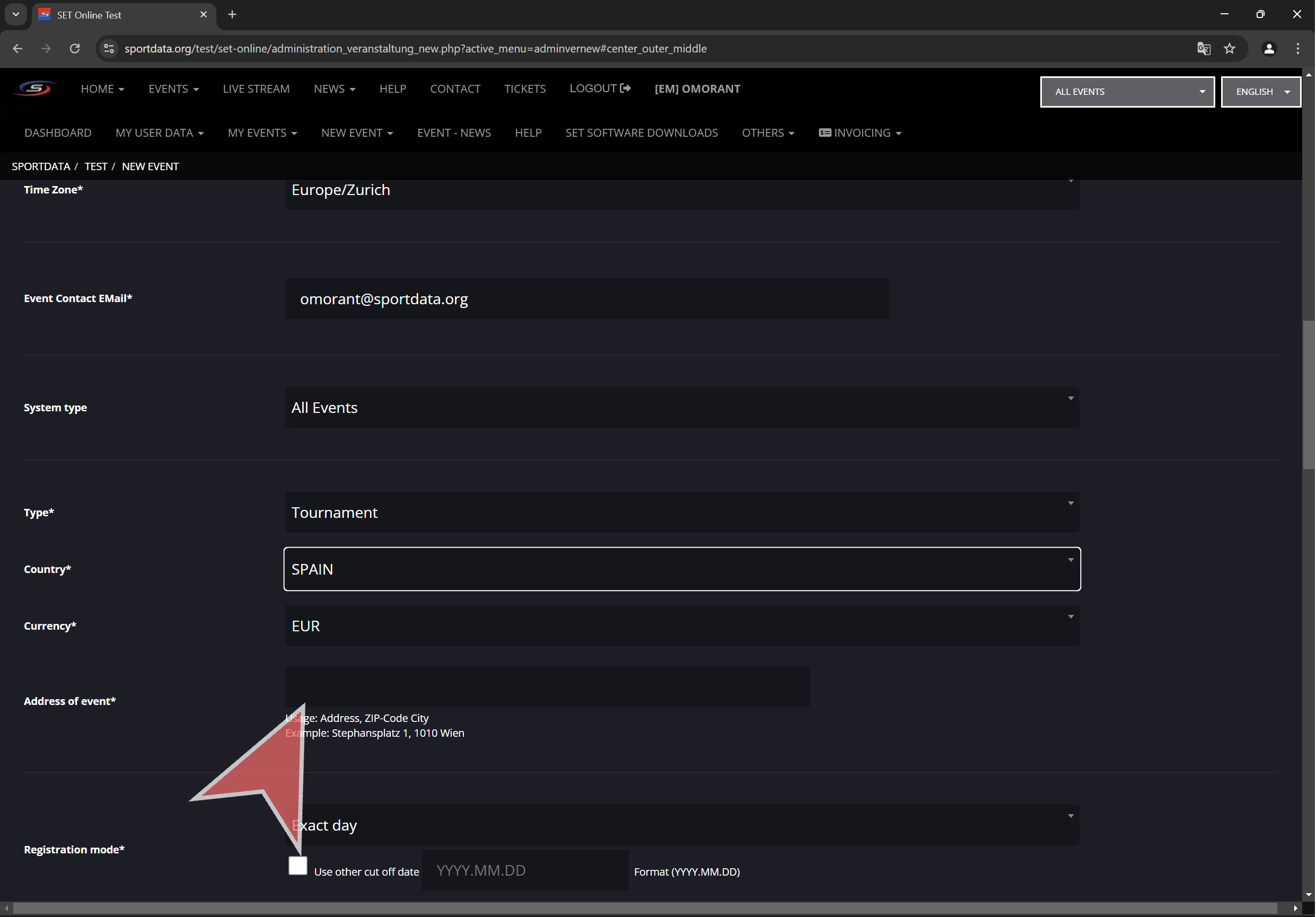Open Chrome three-dot menu
This screenshot has height=917, width=1316.
tap(1297, 49)
